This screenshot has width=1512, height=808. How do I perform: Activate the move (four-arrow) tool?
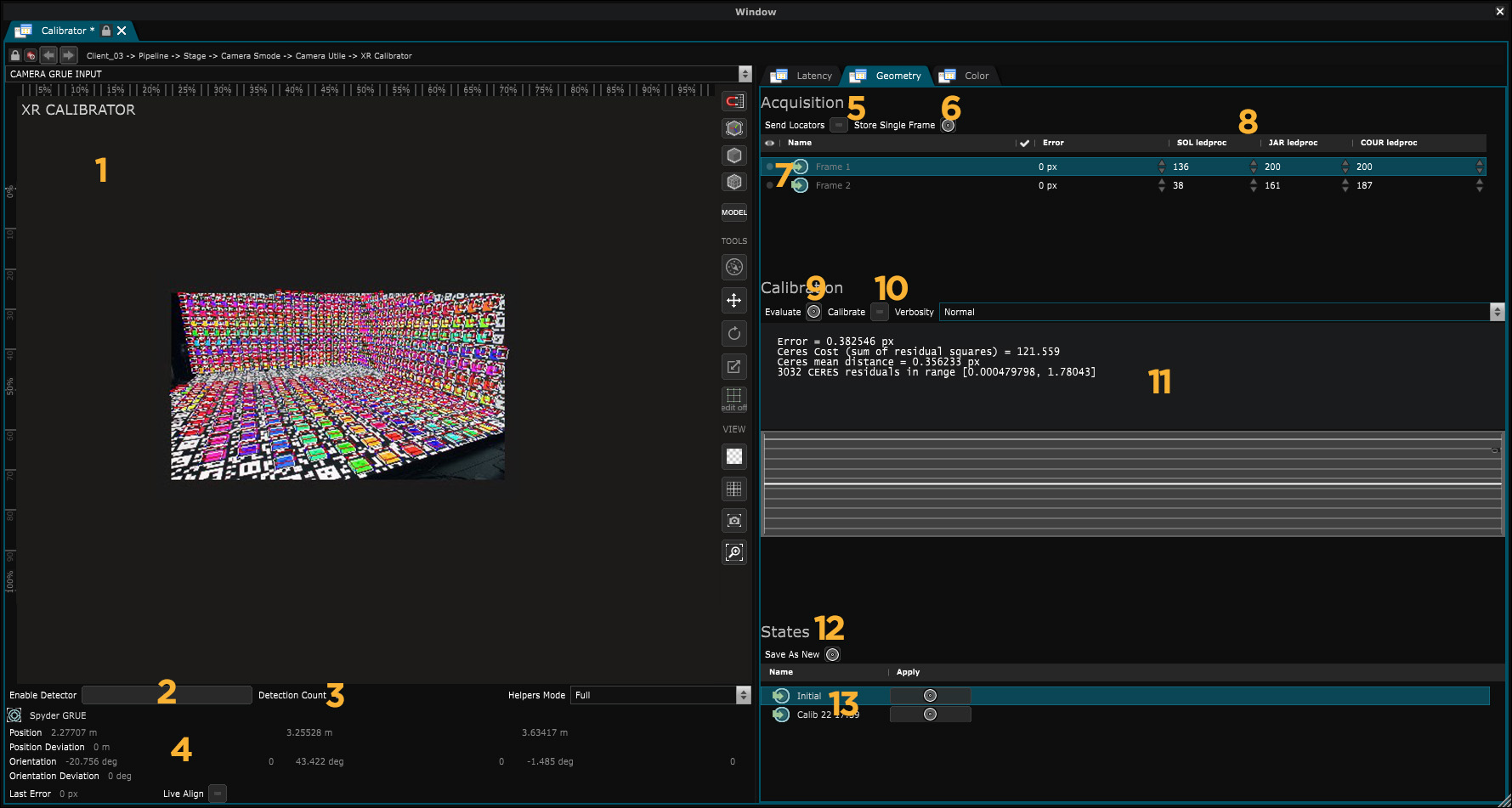point(734,300)
